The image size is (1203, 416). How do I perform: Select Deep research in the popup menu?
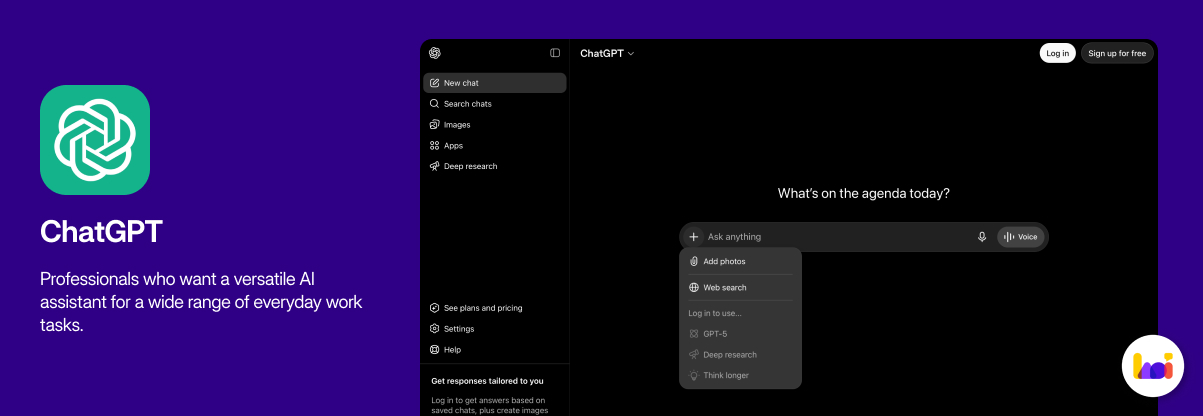[740, 355]
